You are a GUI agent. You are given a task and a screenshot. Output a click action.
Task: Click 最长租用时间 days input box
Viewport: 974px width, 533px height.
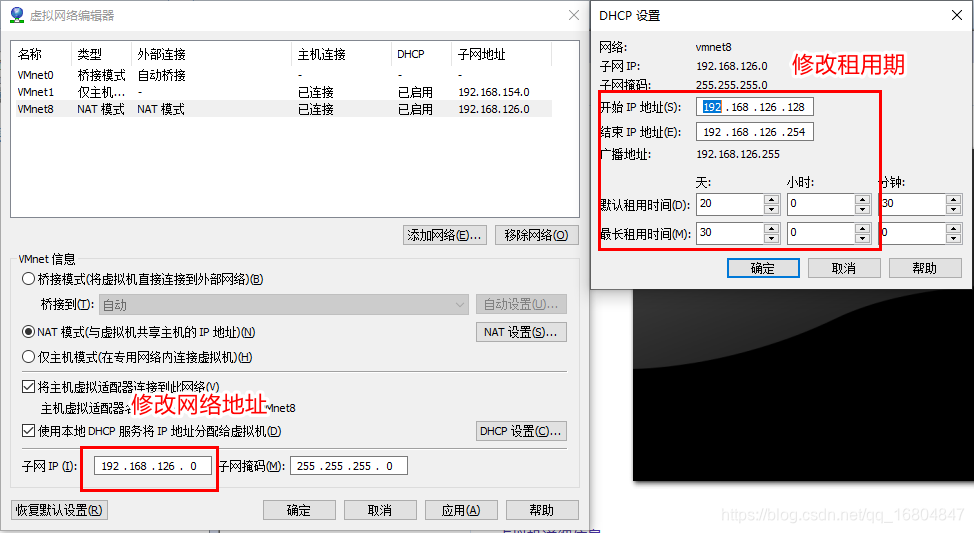pos(730,234)
